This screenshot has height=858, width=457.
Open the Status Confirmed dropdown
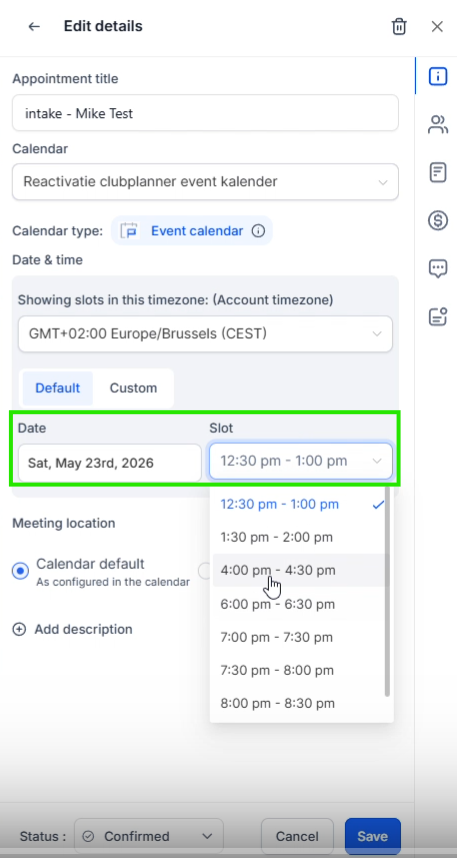pos(149,836)
